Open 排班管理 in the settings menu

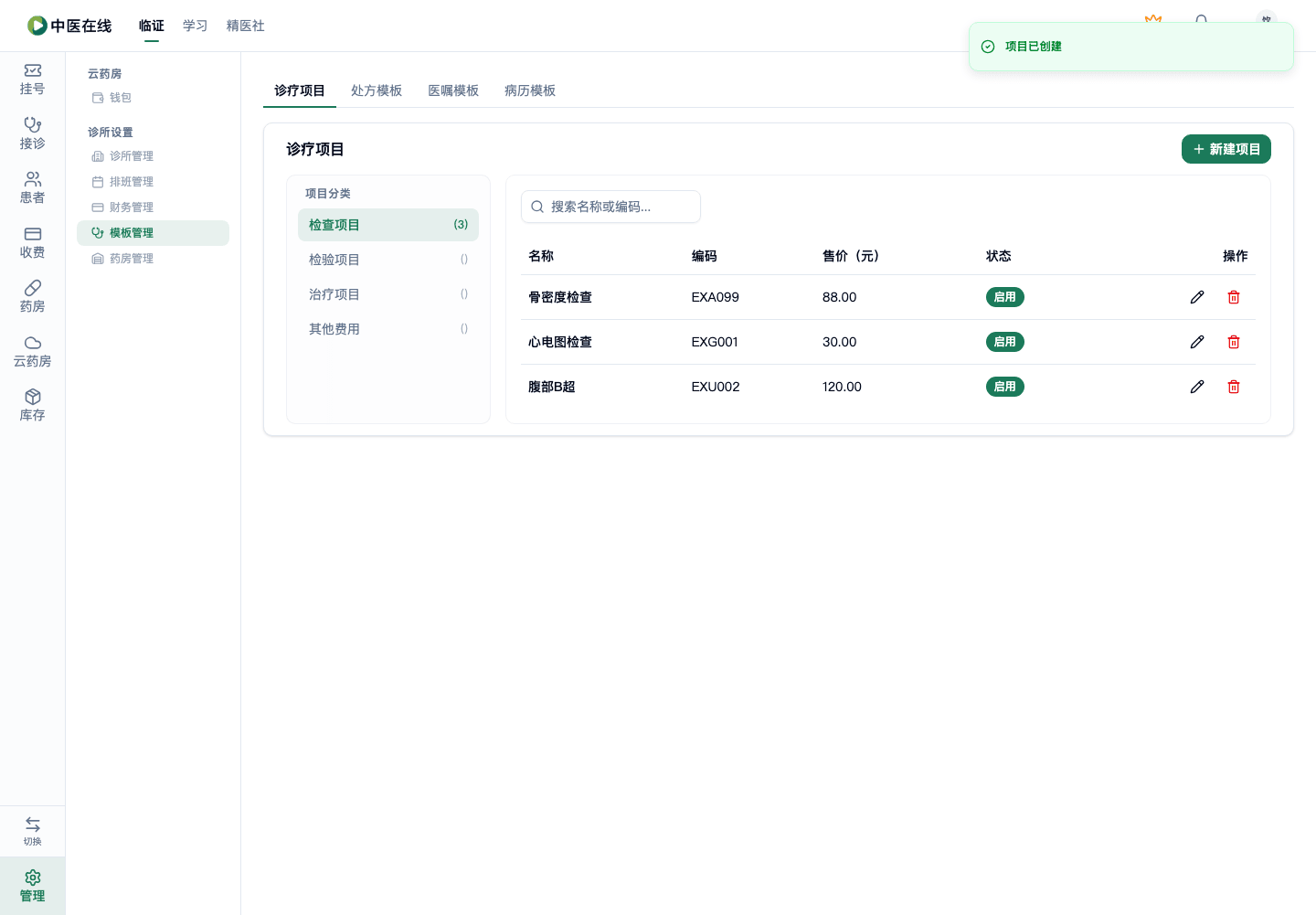[x=153, y=182]
